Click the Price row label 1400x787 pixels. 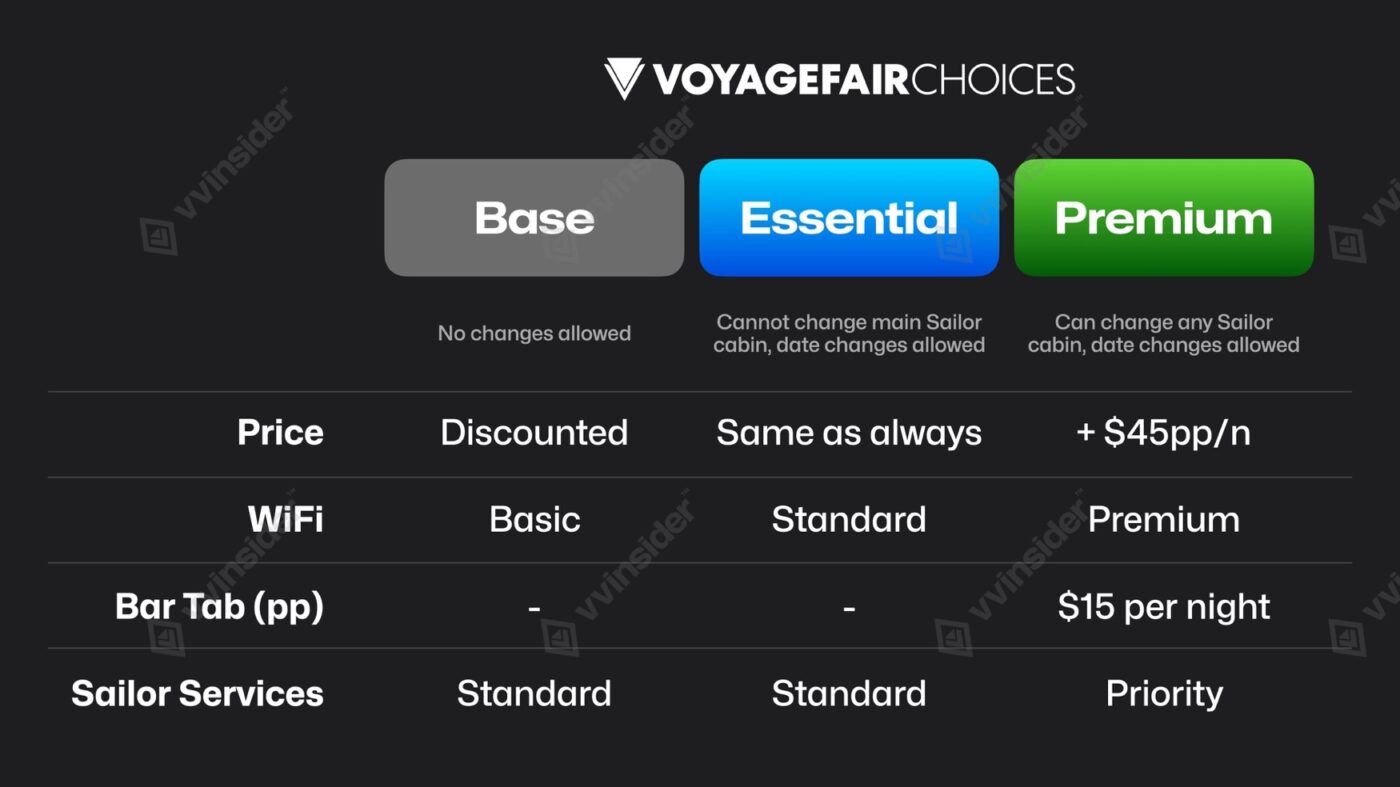coord(280,433)
